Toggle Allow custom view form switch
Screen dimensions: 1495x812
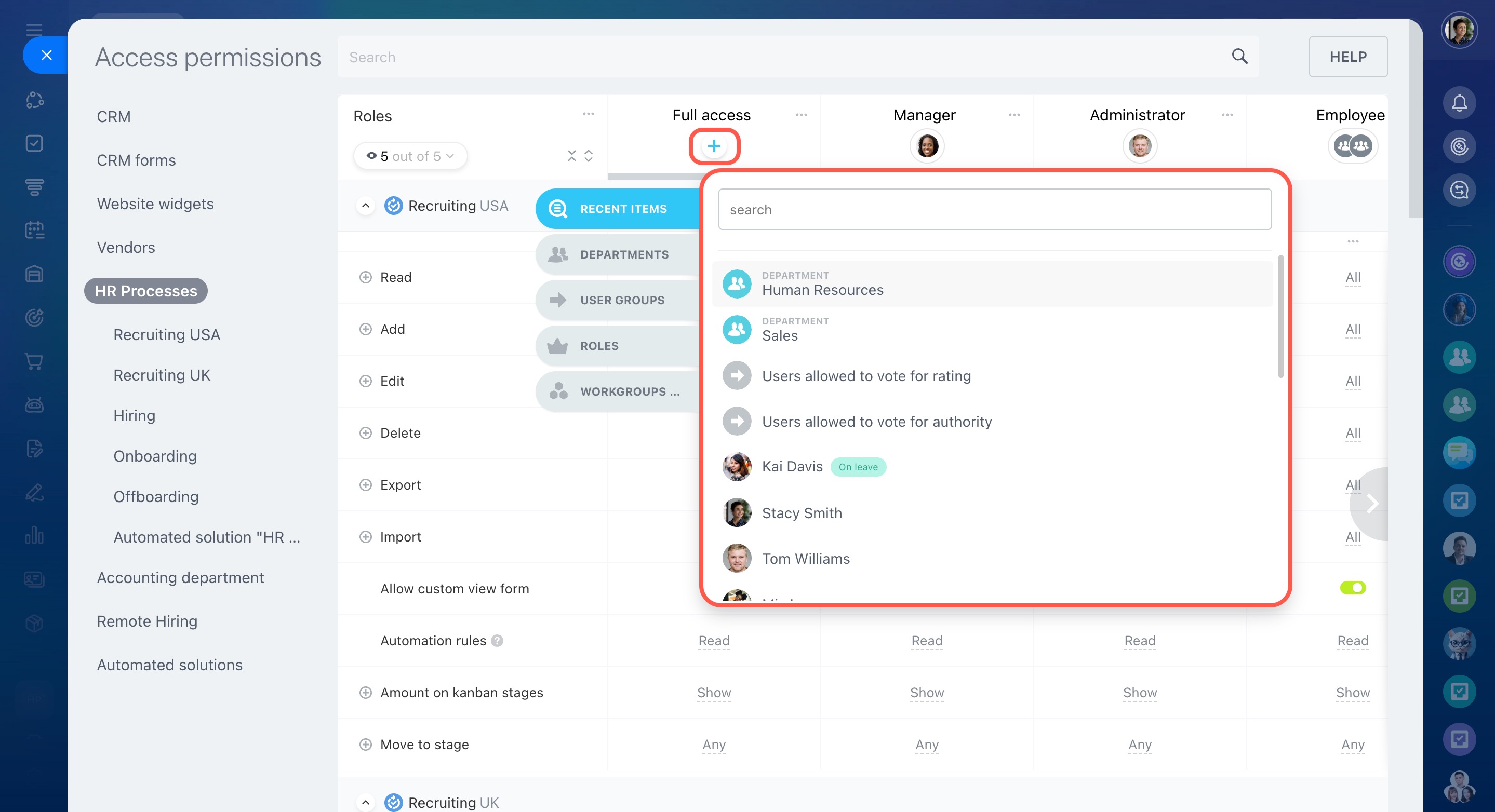1352,588
